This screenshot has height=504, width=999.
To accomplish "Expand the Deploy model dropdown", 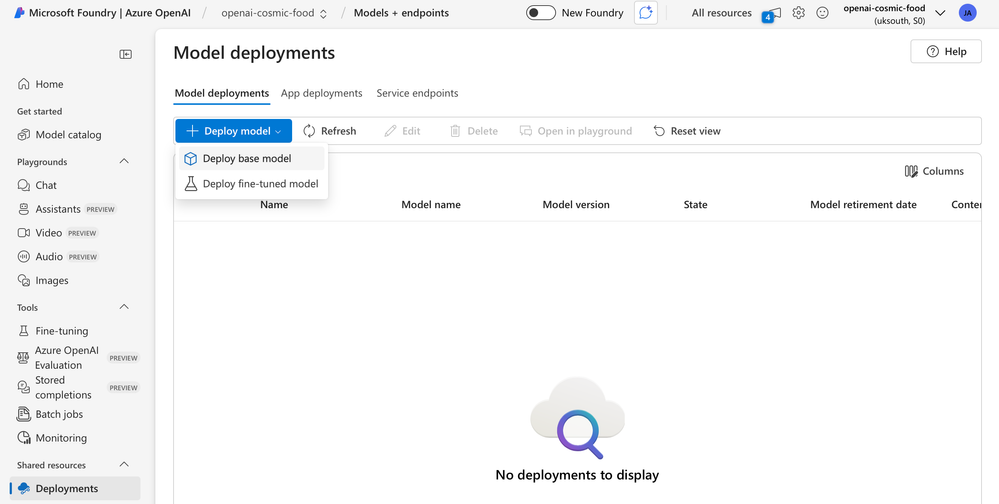I will [x=234, y=131].
